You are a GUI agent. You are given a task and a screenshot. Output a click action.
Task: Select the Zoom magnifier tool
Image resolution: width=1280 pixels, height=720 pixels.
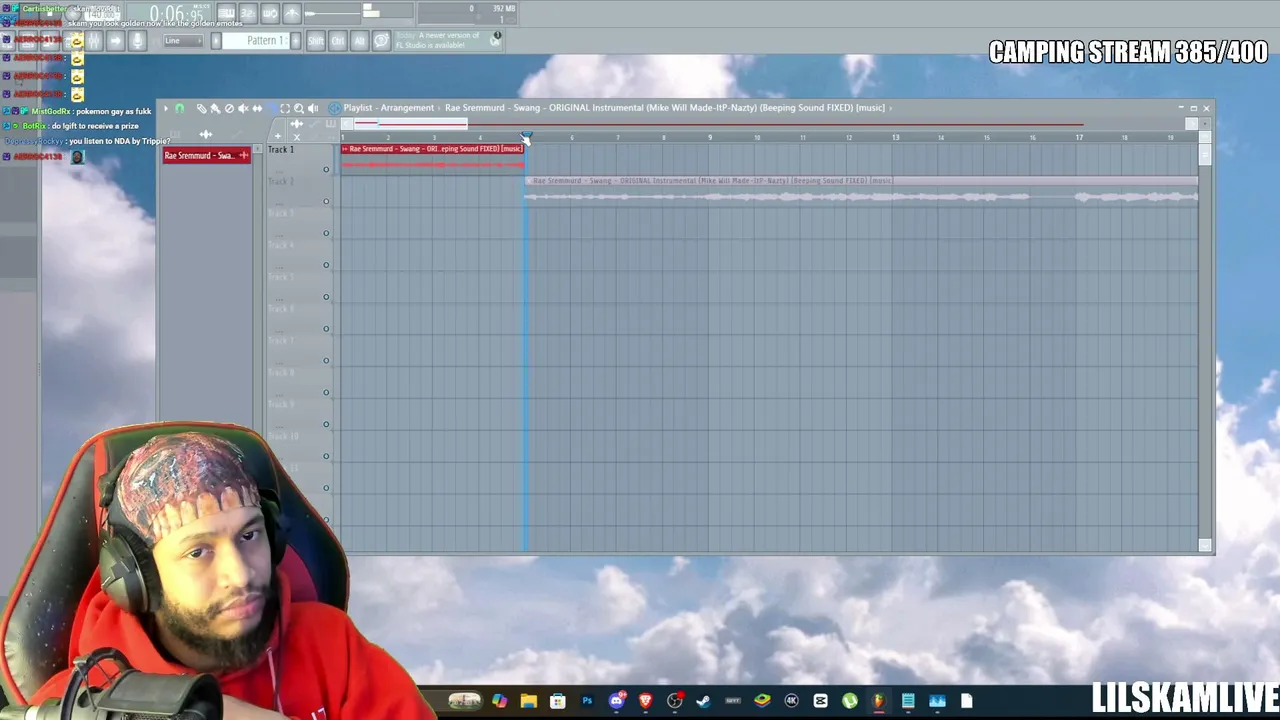(299, 108)
